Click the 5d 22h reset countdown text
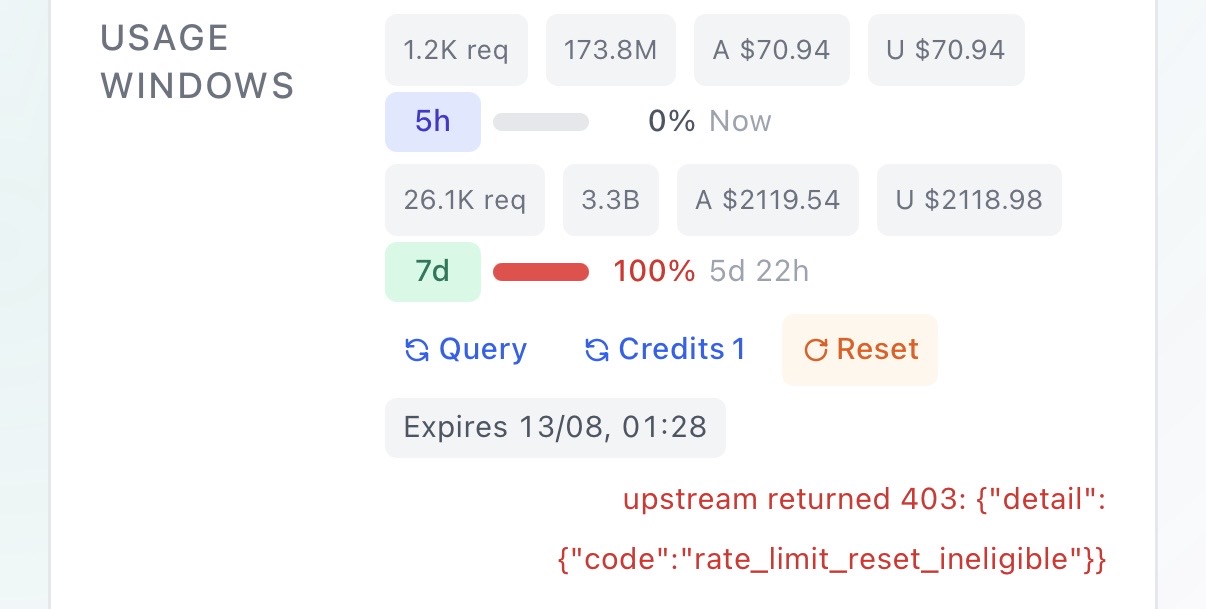This screenshot has height=609, width=1206. point(759,272)
